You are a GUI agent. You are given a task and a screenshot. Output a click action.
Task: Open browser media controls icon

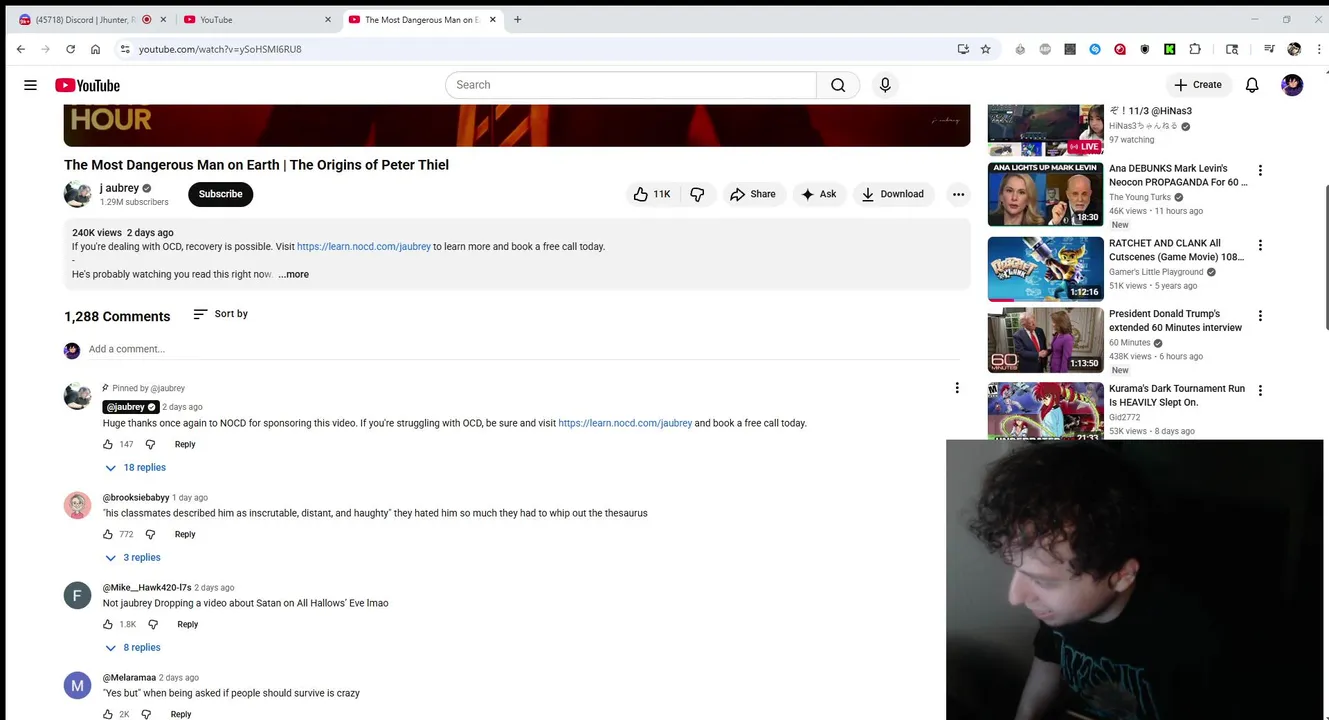point(1269,49)
